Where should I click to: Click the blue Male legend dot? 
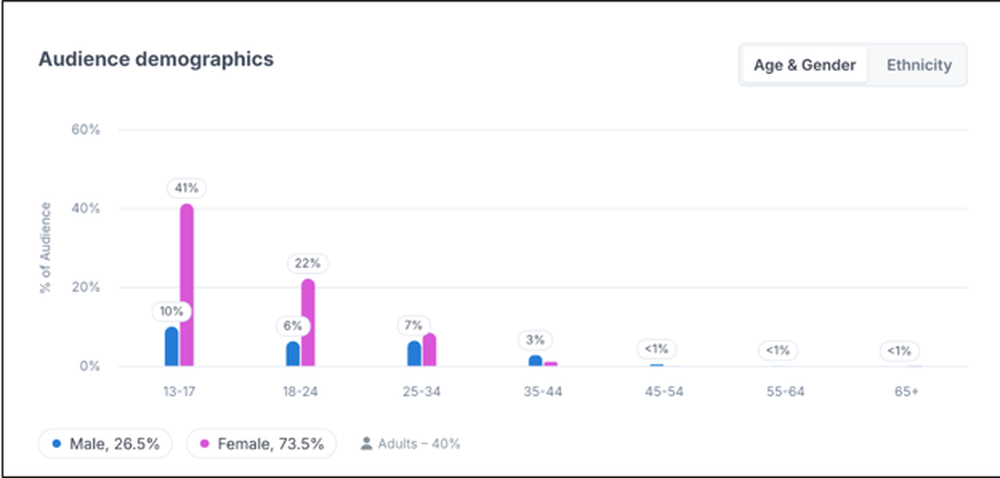click(57, 444)
